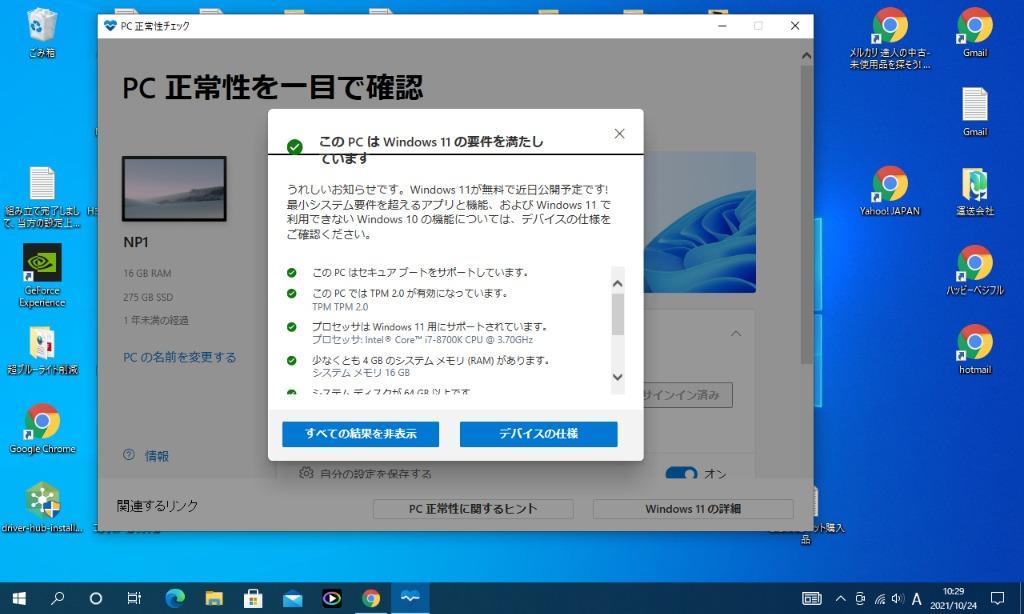
Task: Open driver-hub-install desktop icon
Action: [x=42, y=508]
